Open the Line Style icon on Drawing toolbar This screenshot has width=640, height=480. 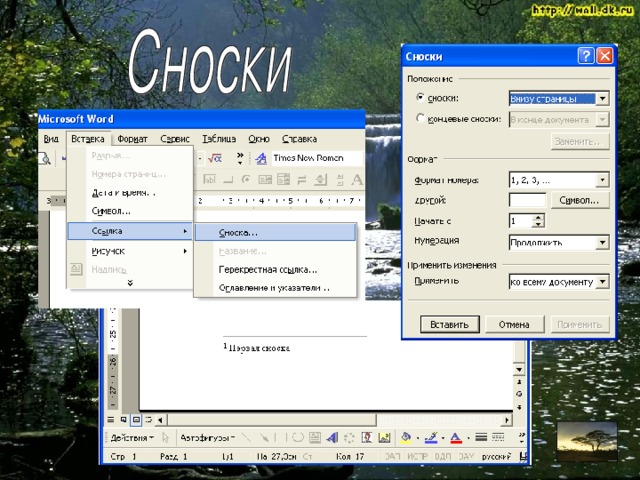481,437
